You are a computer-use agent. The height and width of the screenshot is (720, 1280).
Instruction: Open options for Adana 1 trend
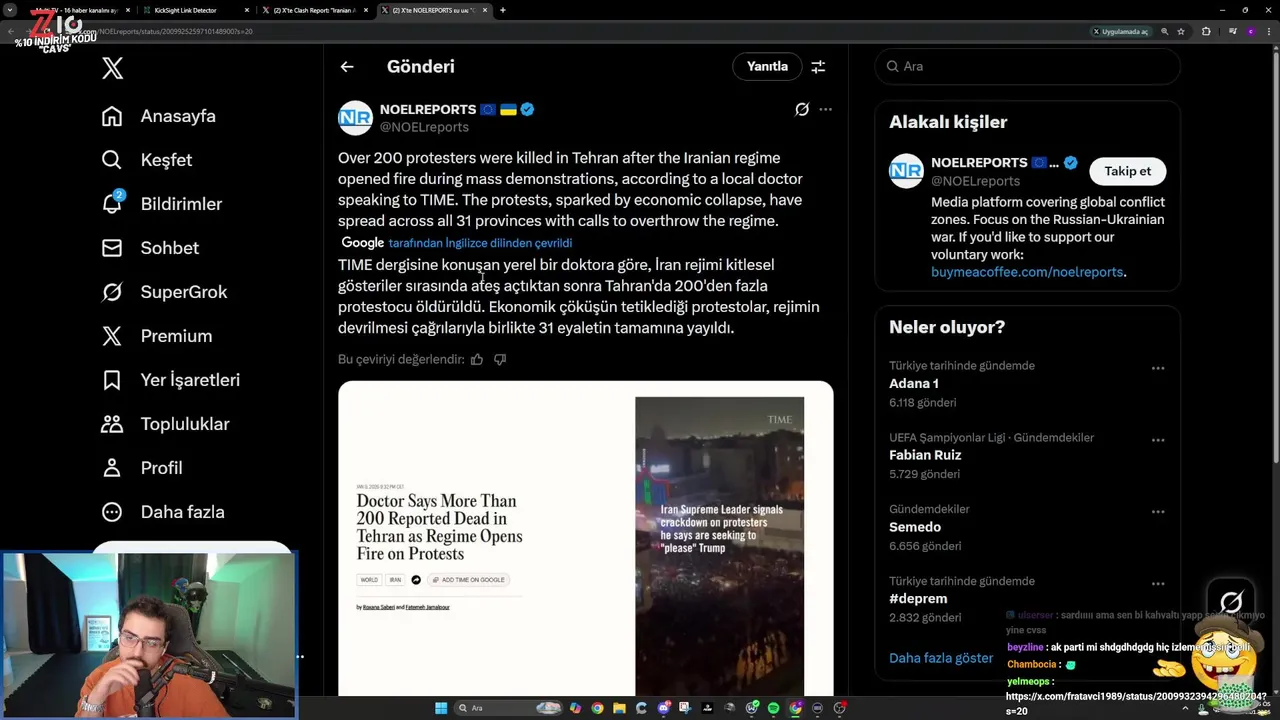point(1158,368)
